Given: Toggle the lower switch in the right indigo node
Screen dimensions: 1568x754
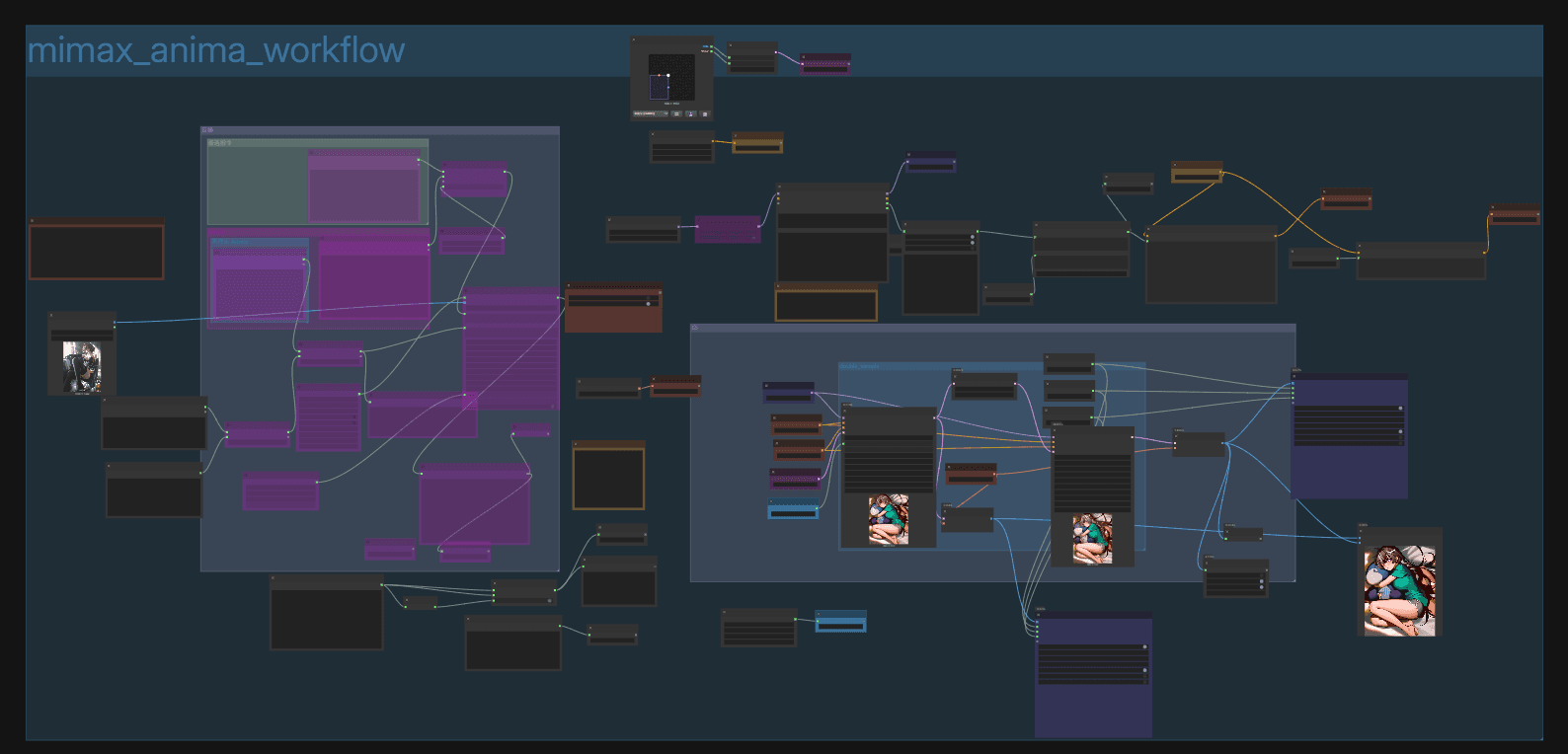Looking at the screenshot, I should click(x=1400, y=431).
